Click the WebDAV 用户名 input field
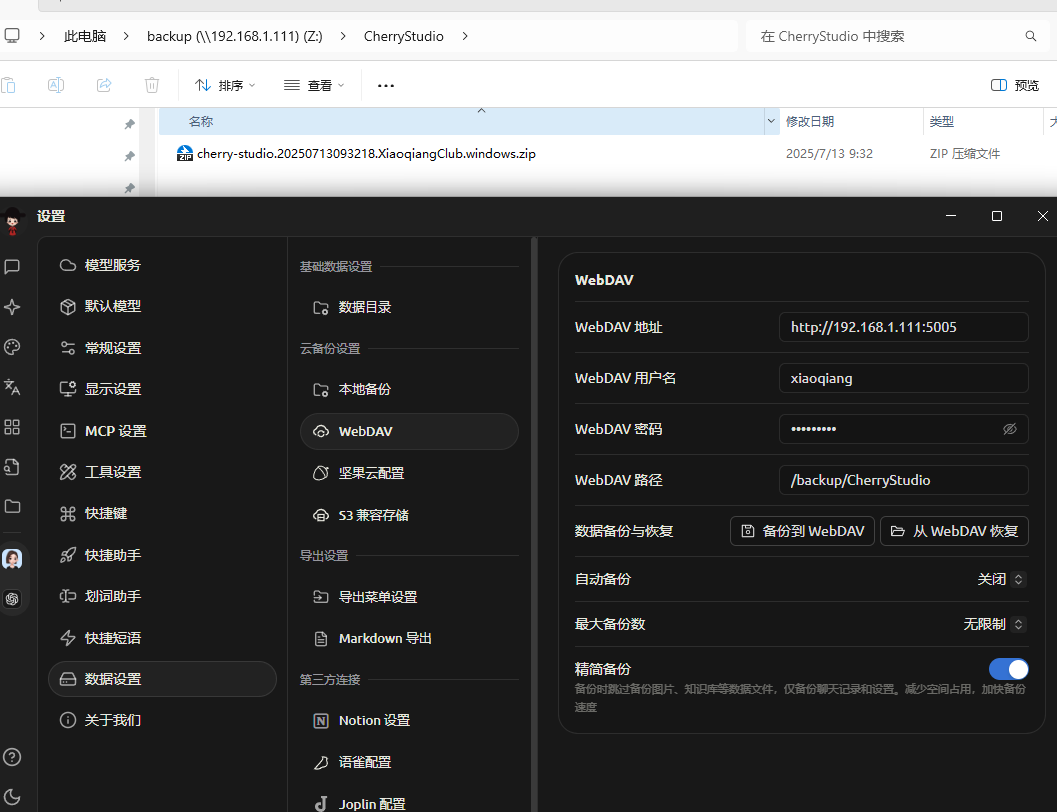Viewport: 1057px width, 812px height. pos(904,378)
